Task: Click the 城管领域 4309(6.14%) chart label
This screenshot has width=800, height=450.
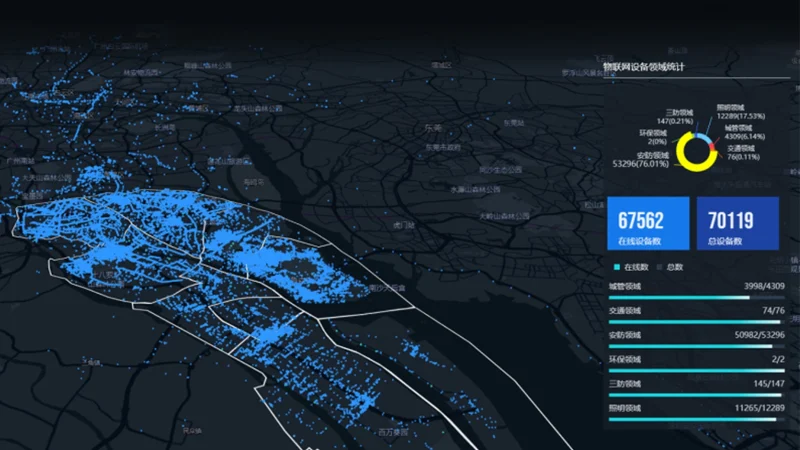Action: 744,133
